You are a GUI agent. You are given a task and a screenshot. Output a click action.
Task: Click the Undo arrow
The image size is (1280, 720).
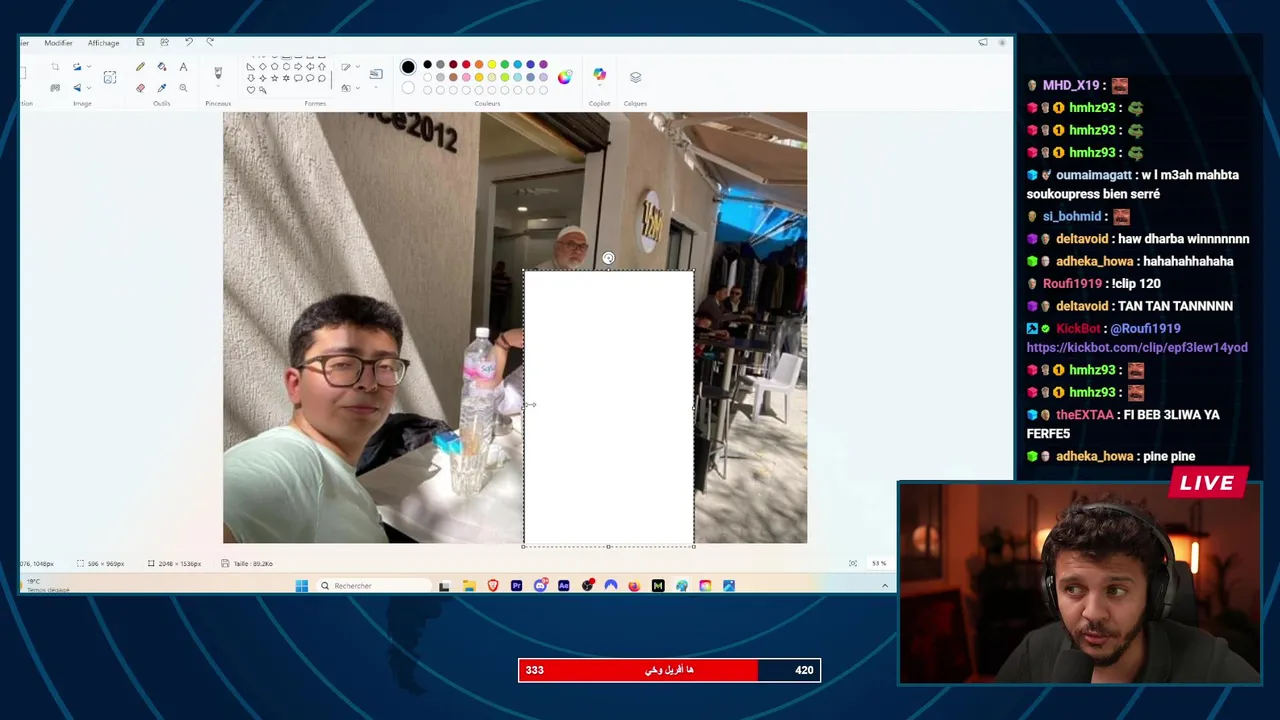(188, 42)
